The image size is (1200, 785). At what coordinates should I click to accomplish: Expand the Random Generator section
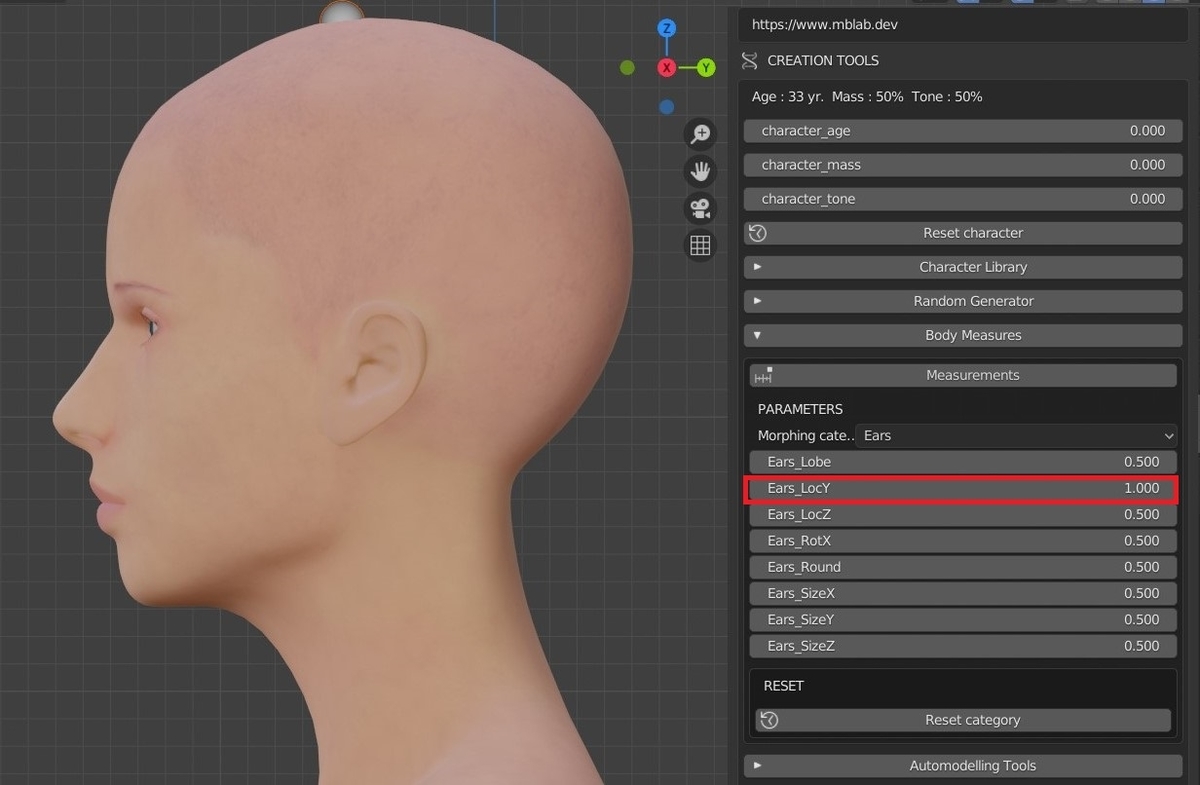tap(963, 301)
